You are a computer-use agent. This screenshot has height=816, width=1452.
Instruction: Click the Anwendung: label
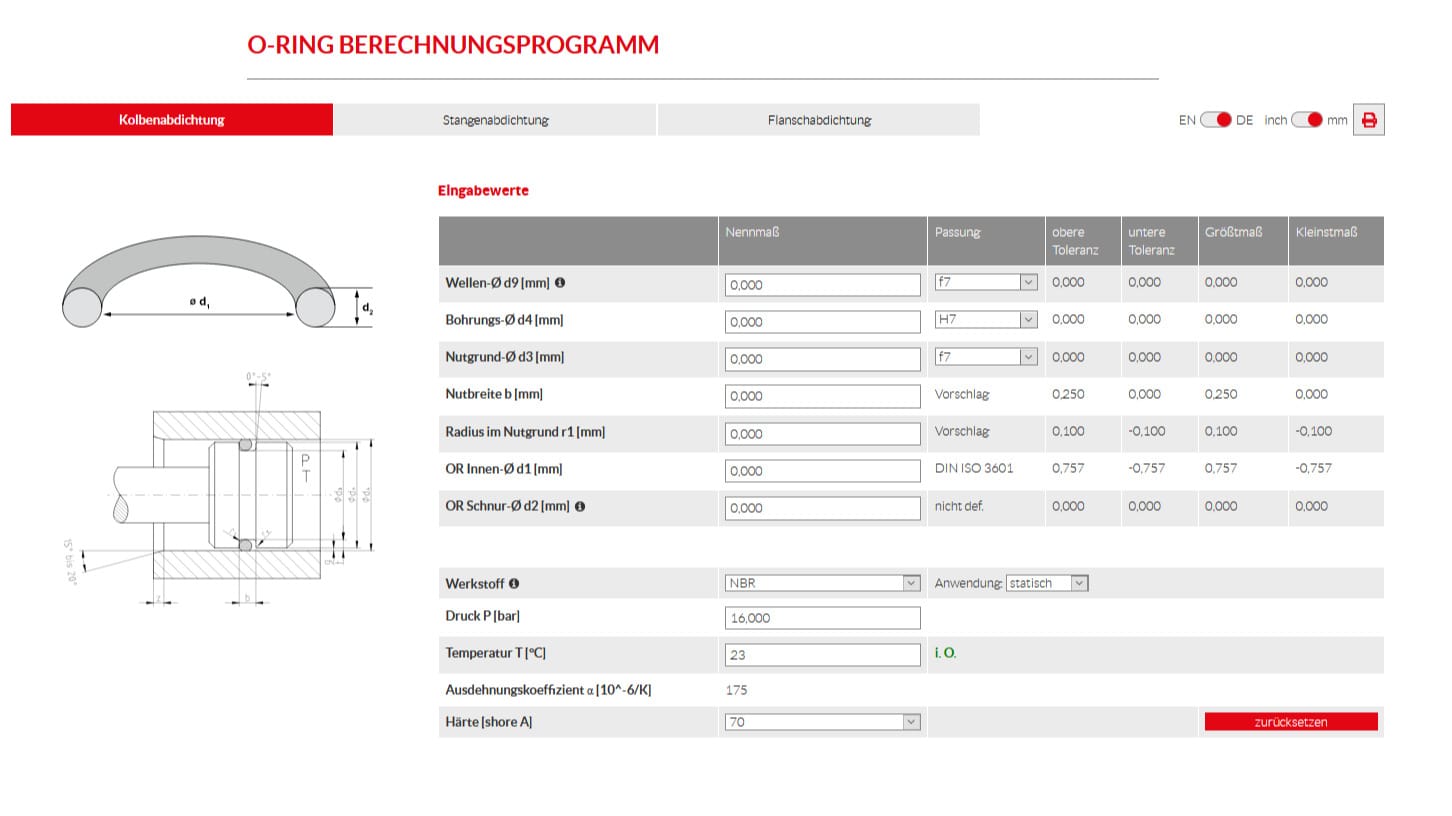(x=968, y=583)
